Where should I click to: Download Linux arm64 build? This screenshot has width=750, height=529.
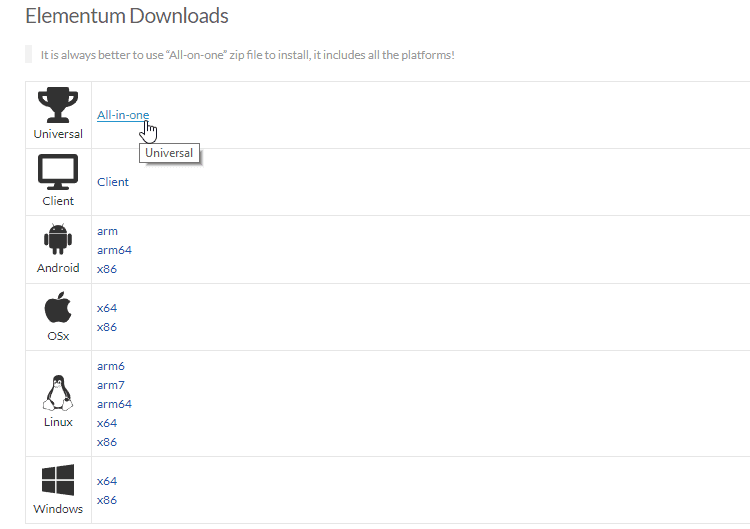(114, 404)
